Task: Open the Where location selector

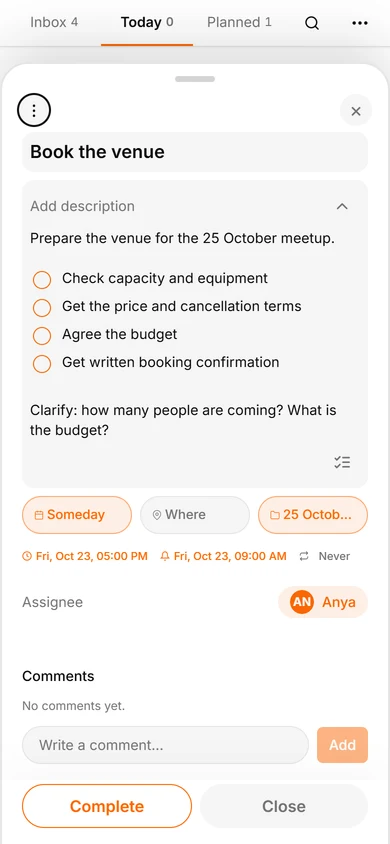Action: coord(195,515)
